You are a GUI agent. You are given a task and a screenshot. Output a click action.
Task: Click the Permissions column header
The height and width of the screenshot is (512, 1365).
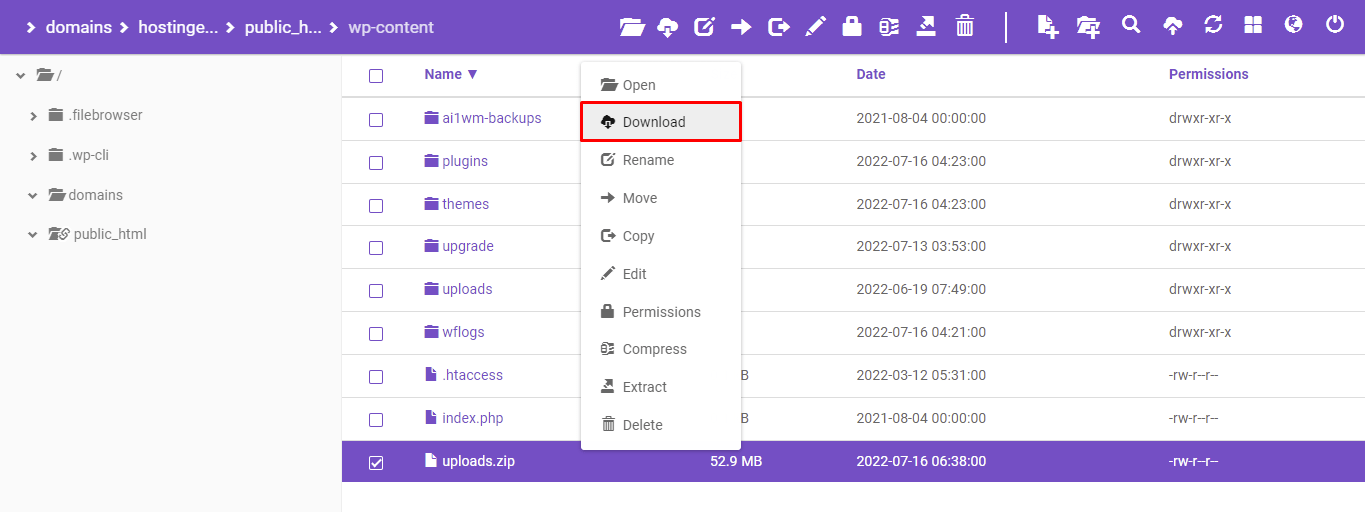(x=1209, y=74)
